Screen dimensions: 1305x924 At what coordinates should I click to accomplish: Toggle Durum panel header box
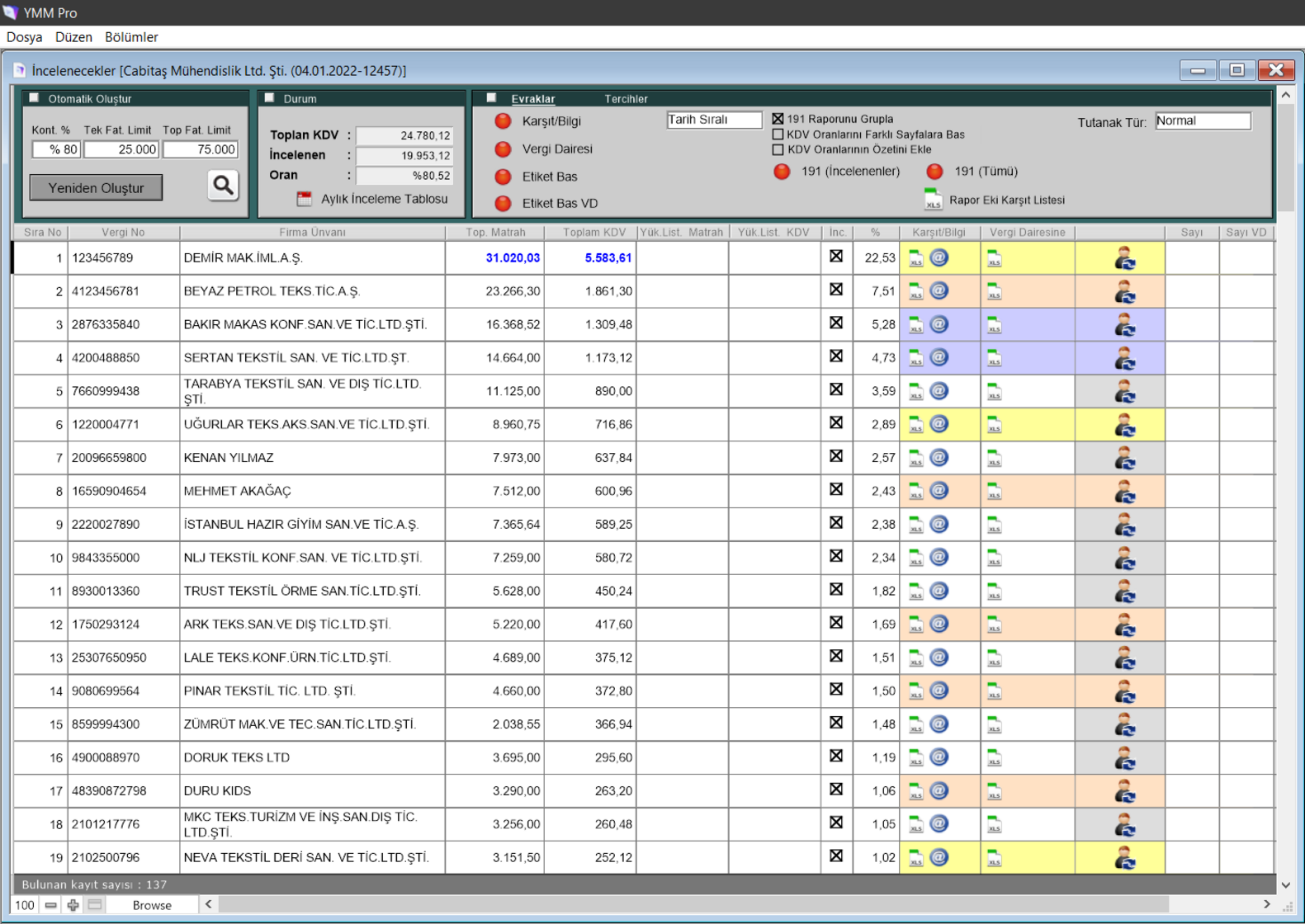[x=269, y=98]
